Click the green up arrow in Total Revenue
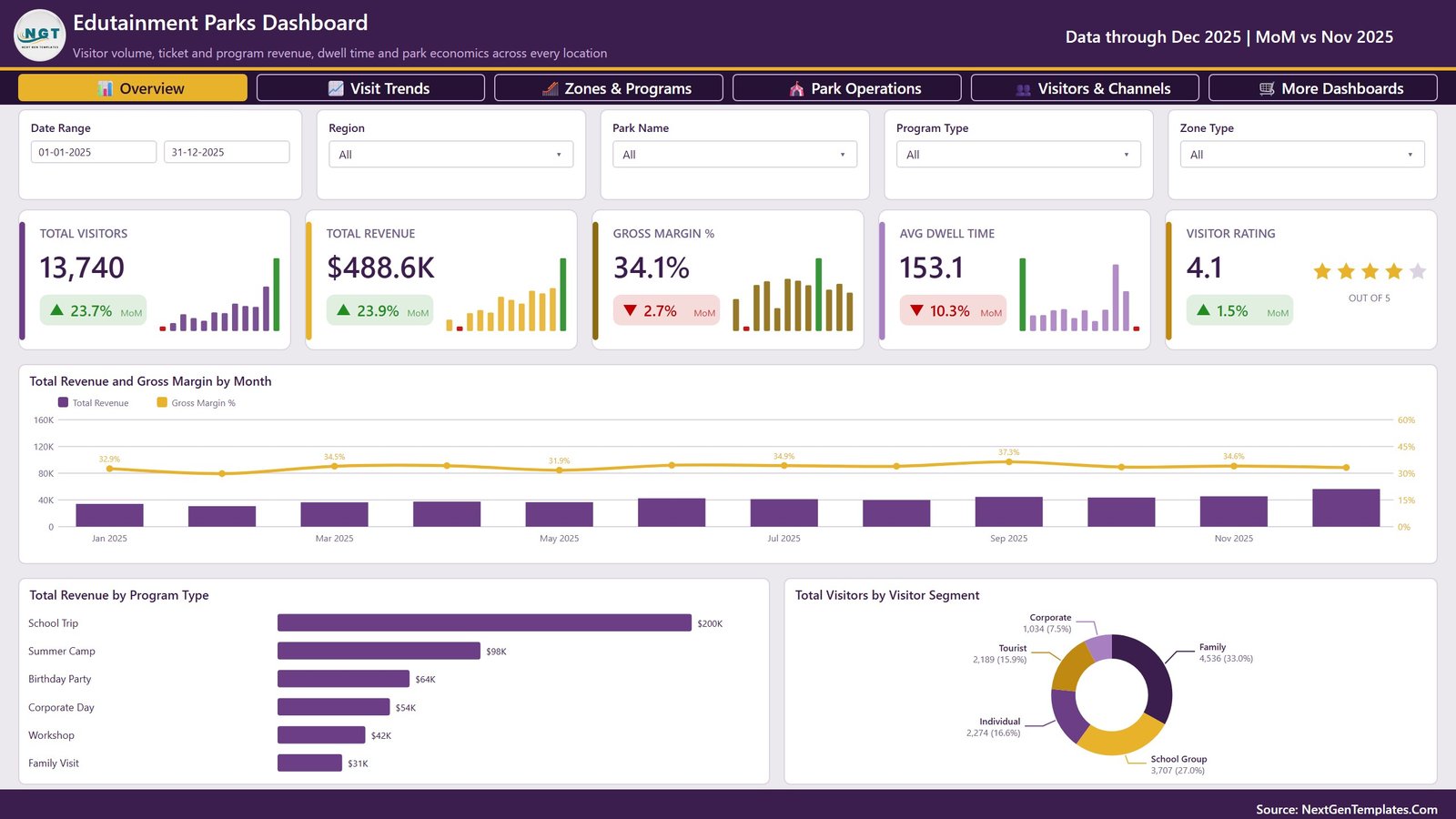This screenshot has height=819, width=1456. tap(343, 310)
